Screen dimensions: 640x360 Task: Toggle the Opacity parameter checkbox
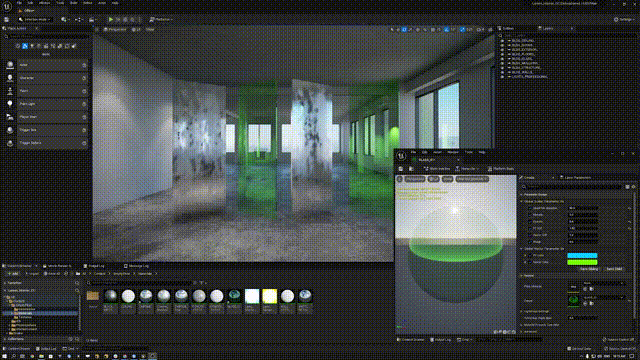pyautogui.click(x=530, y=222)
